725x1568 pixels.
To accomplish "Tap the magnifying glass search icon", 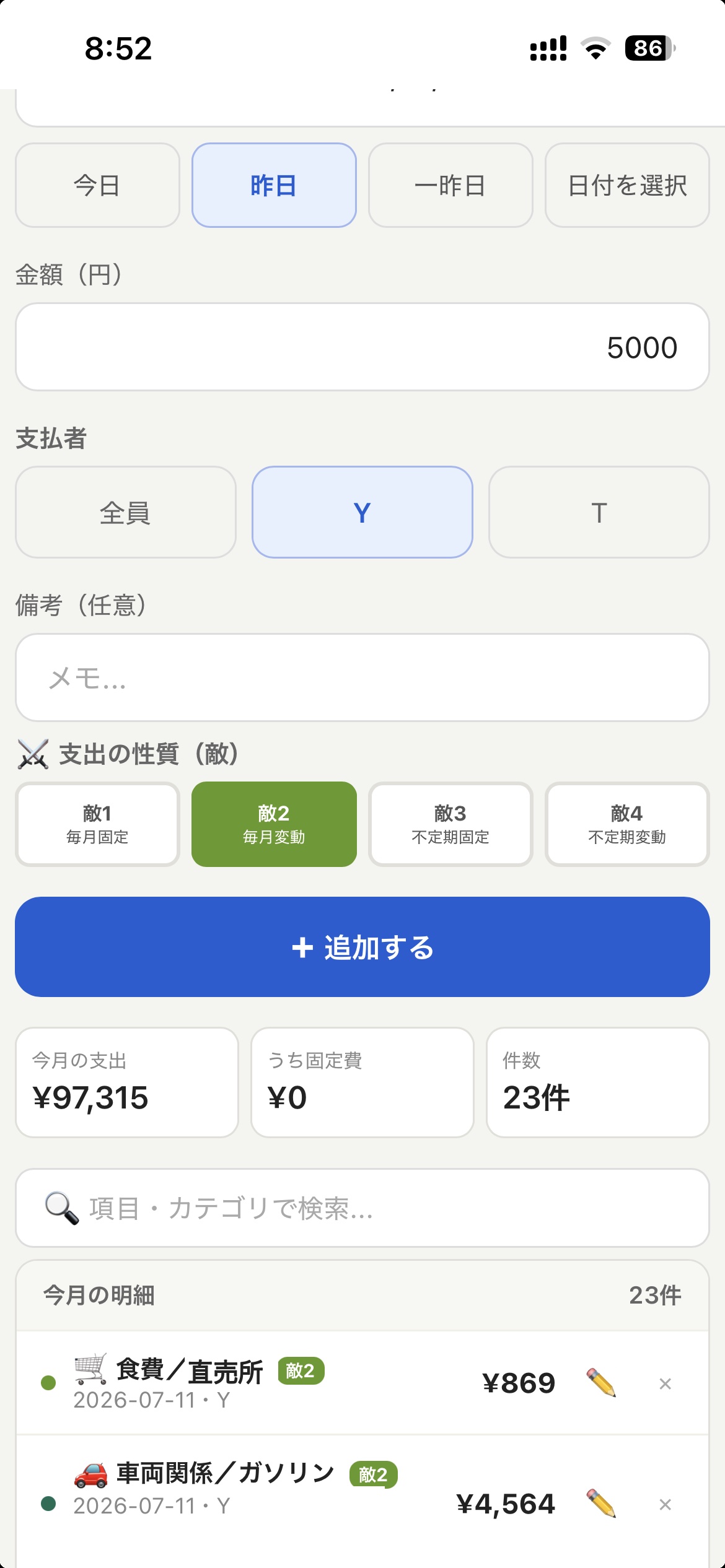I will click(62, 1208).
